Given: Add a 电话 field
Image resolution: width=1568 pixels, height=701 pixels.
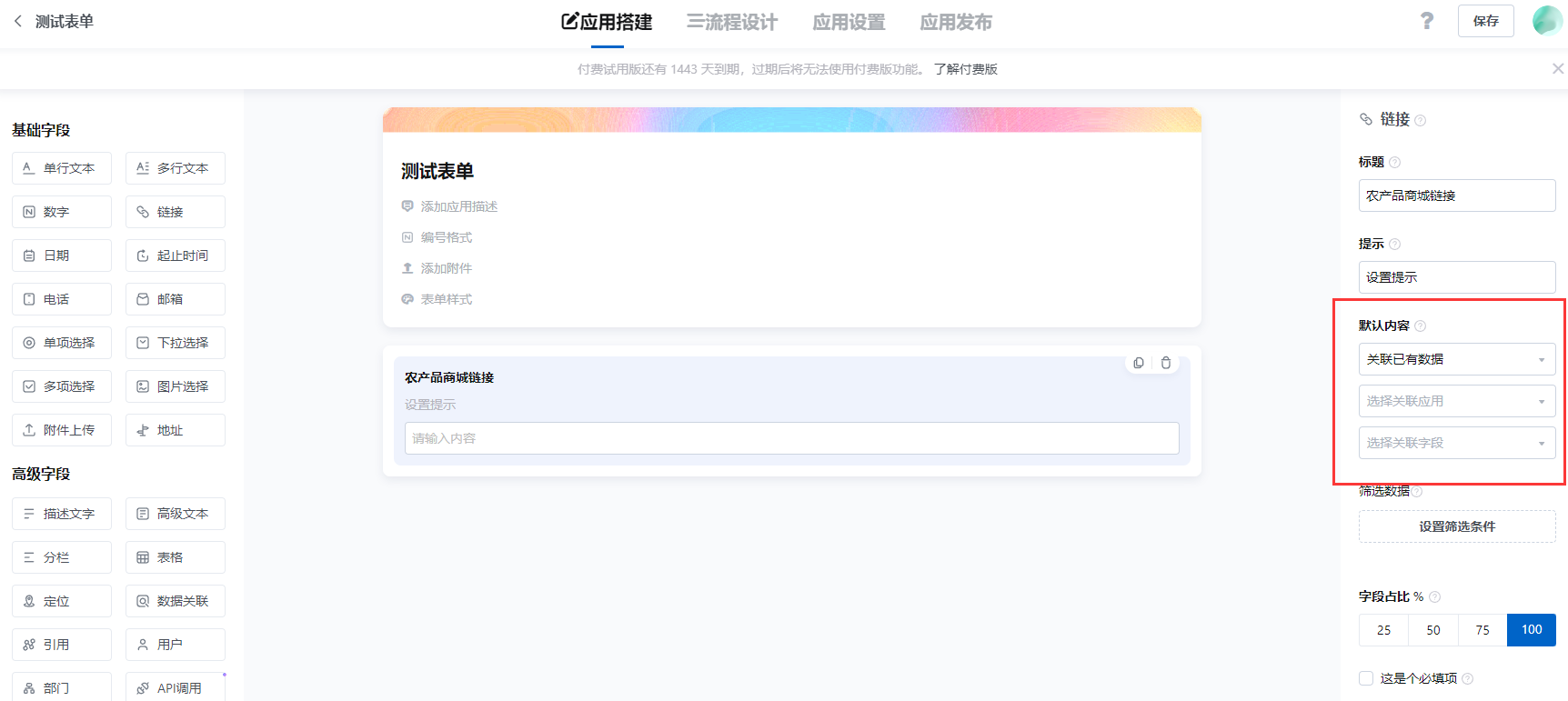Looking at the screenshot, I should 62,299.
